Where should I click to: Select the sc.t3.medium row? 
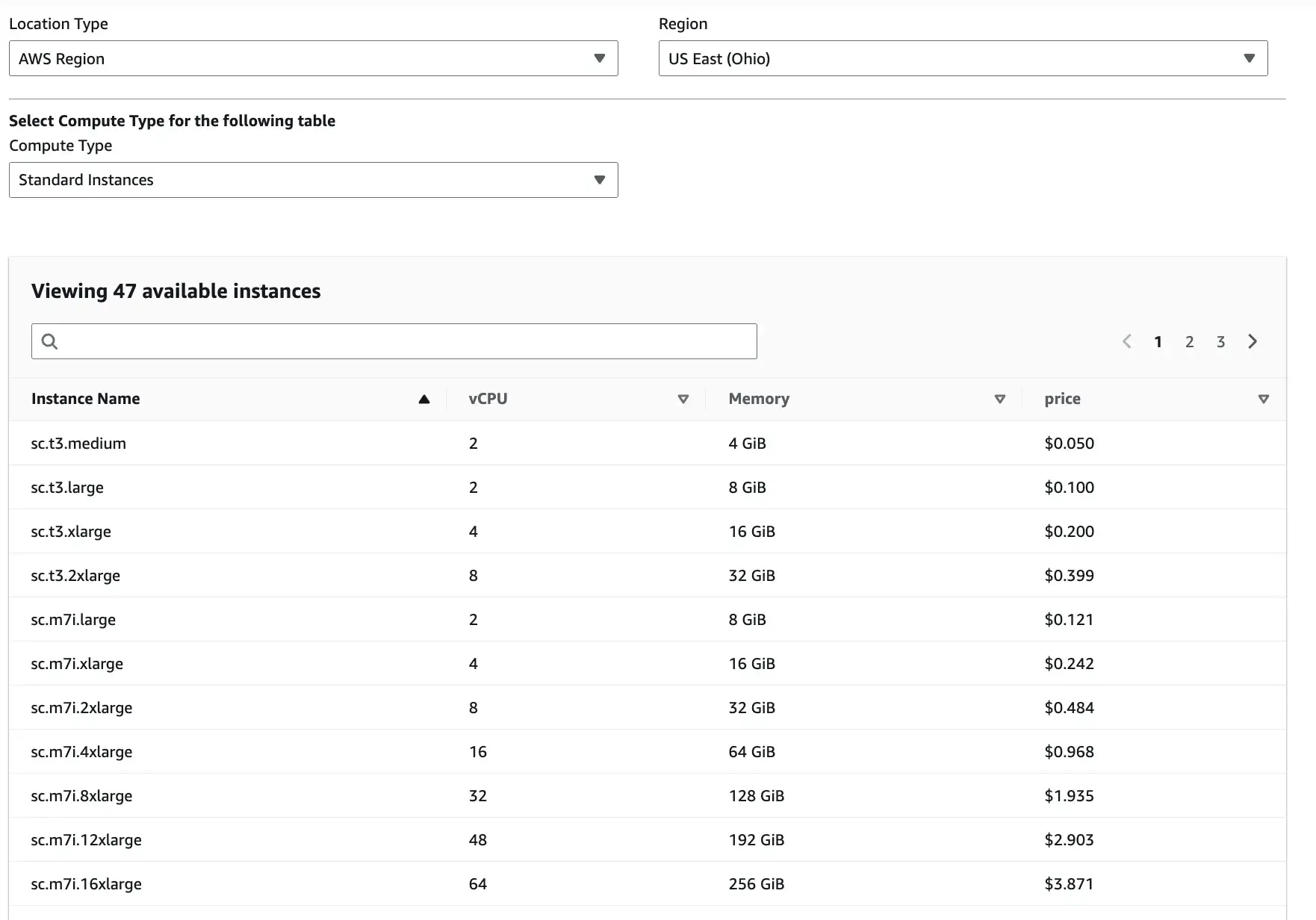click(x=78, y=444)
